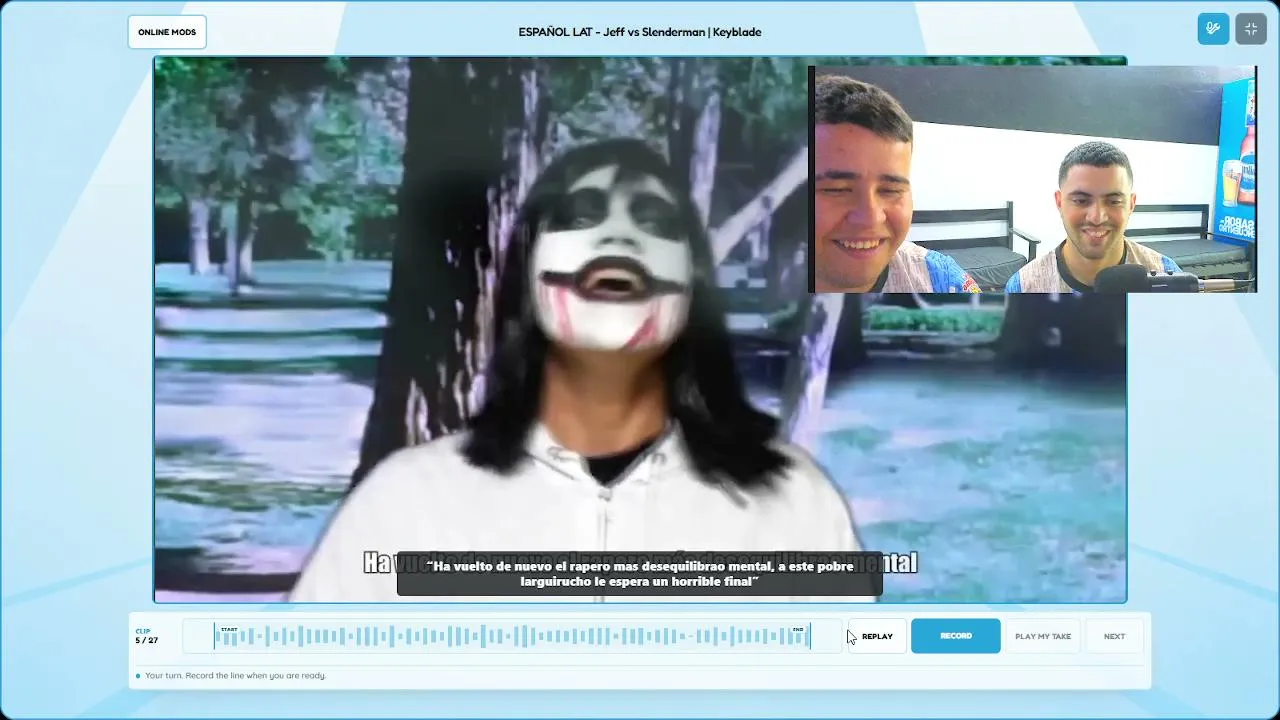Replay the original clip line

[877, 636]
